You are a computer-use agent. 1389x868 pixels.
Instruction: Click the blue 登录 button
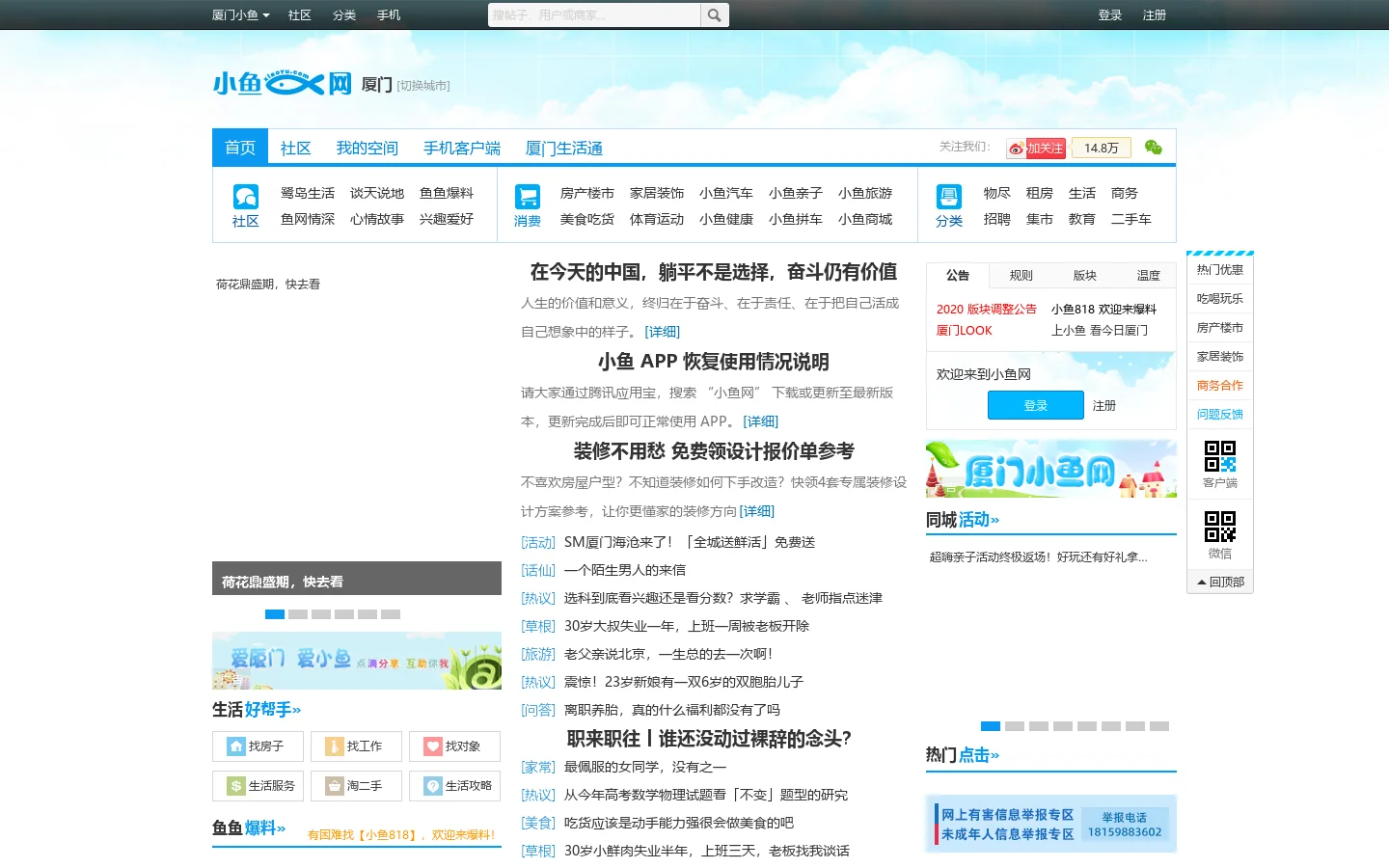(x=1036, y=405)
